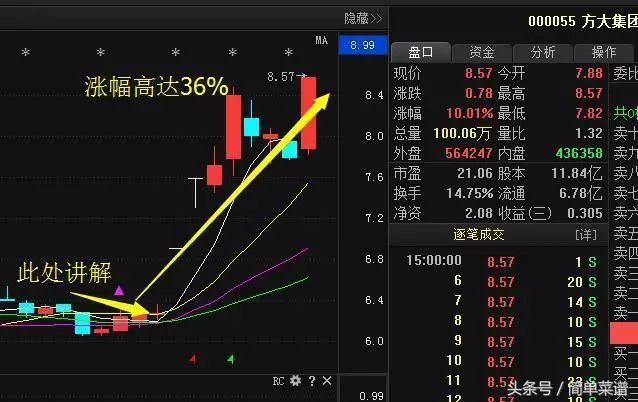Switch to the 盘口 tab
638x402 pixels.
[419, 52]
